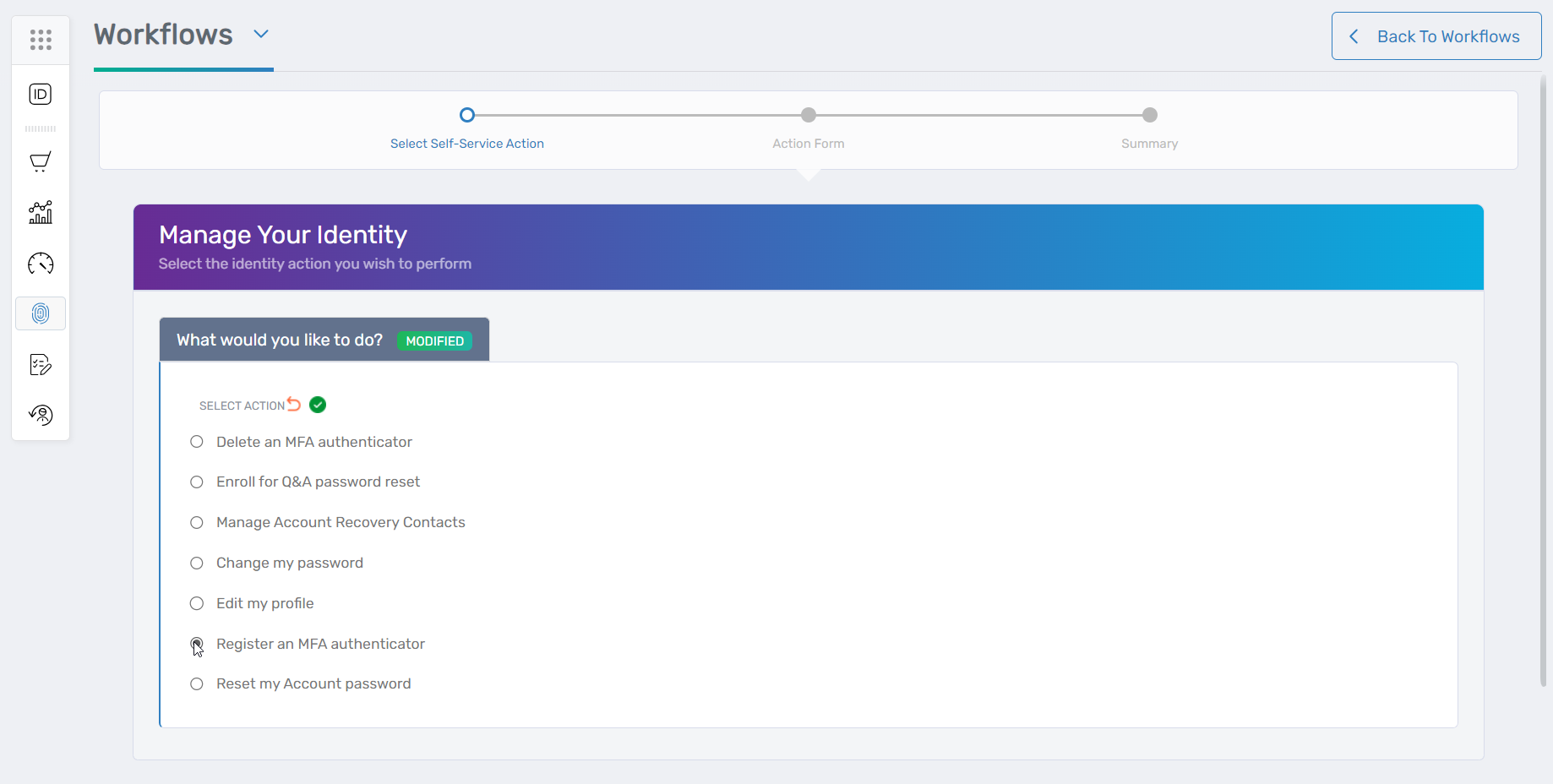Open the Workflows dropdown chevron
Image resolution: width=1553 pixels, height=784 pixels.
[260, 35]
